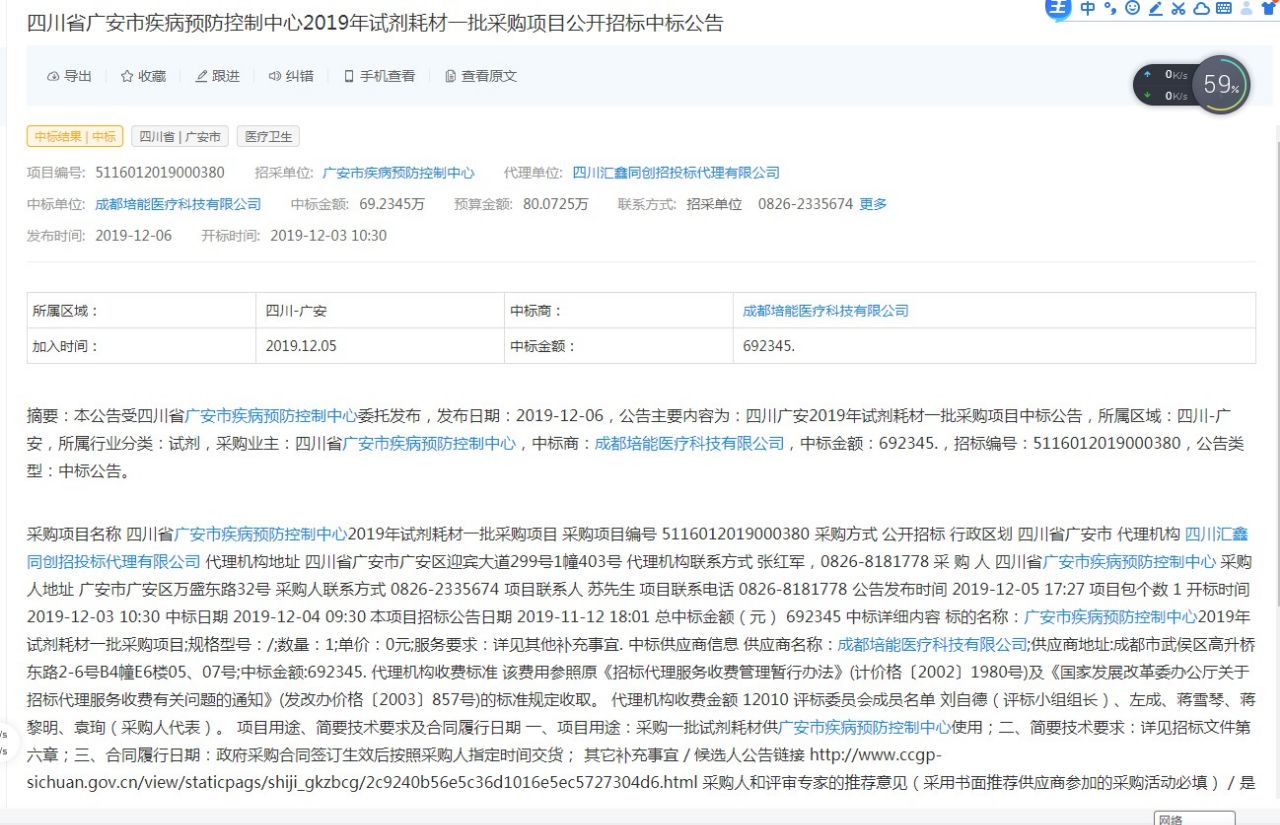This screenshot has width=1280, height=825.
Task: Click the 59% memory usage floating ball
Action: 1221,85
